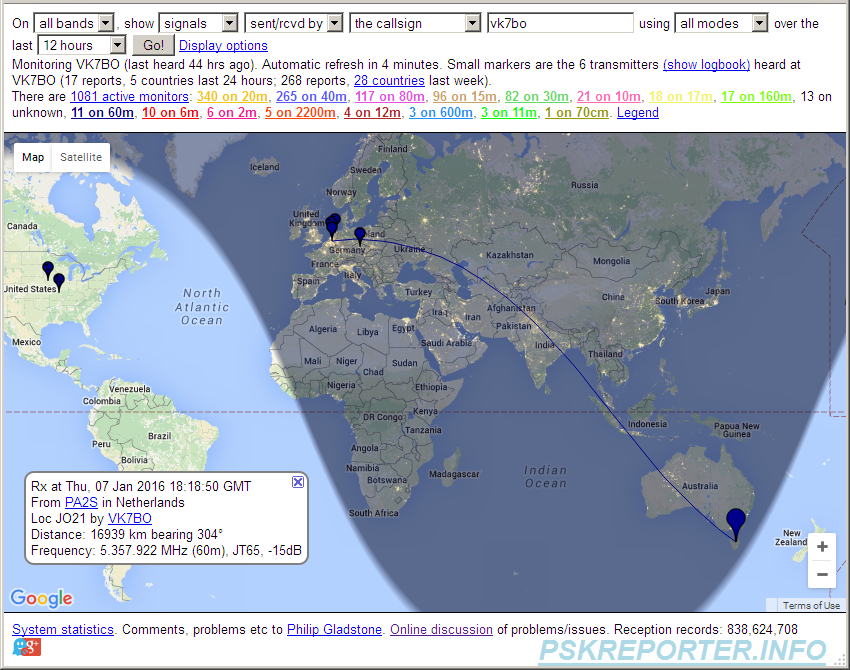Filter to 3 on 11m
Image resolution: width=850 pixels, height=670 pixels.
pyautogui.click(x=509, y=113)
